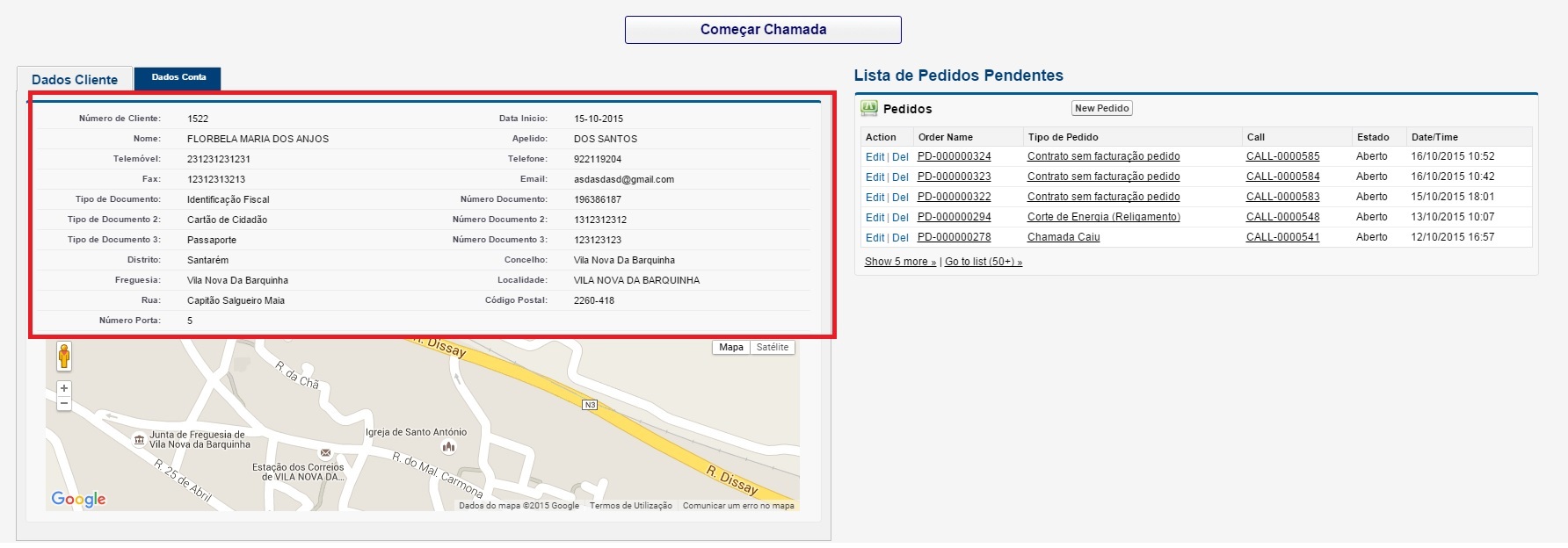The height and width of the screenshot is (548, 1568).
Task: Open order PD-000000324
Action: [x=954, y=156]
